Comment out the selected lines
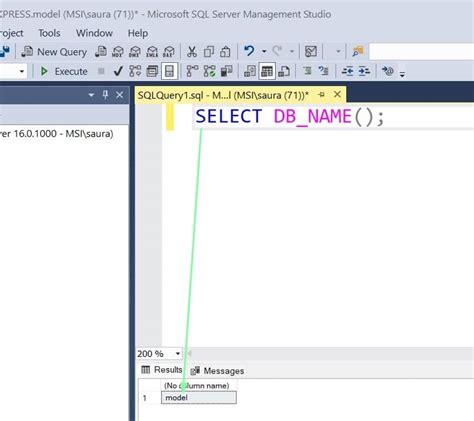Image resolution: width=474 pixels, height=421 pixels. pos(307,71)
